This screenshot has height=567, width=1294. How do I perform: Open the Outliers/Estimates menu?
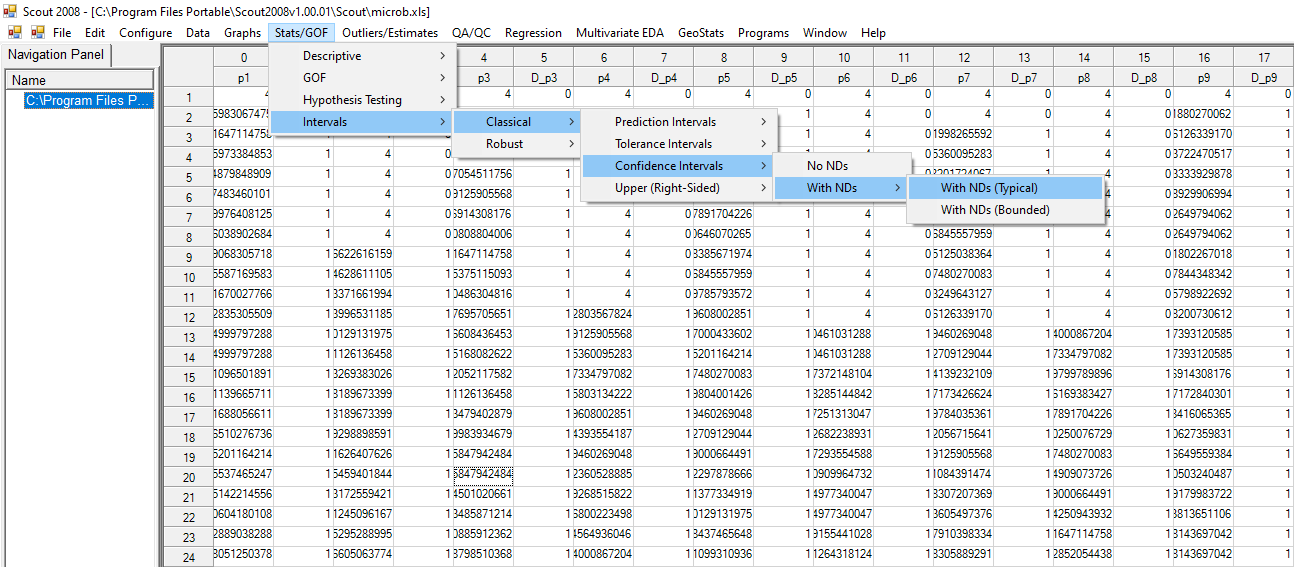[x=390, y=33]
